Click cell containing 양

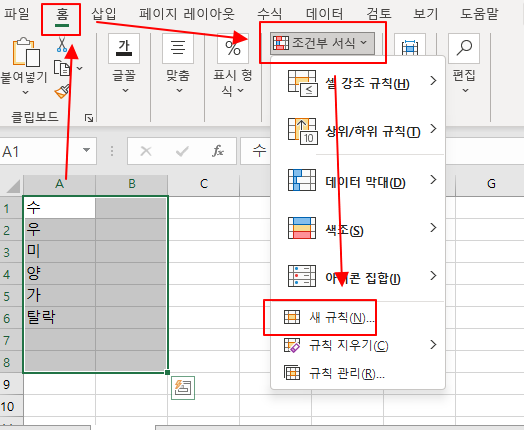pyautogui.click(x=60, y=274)
